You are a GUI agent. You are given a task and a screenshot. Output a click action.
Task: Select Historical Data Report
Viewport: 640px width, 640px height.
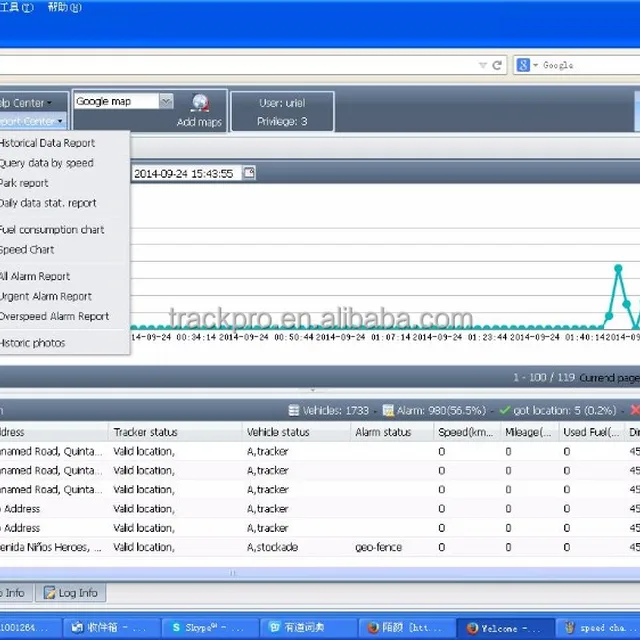tap(47, 143)
